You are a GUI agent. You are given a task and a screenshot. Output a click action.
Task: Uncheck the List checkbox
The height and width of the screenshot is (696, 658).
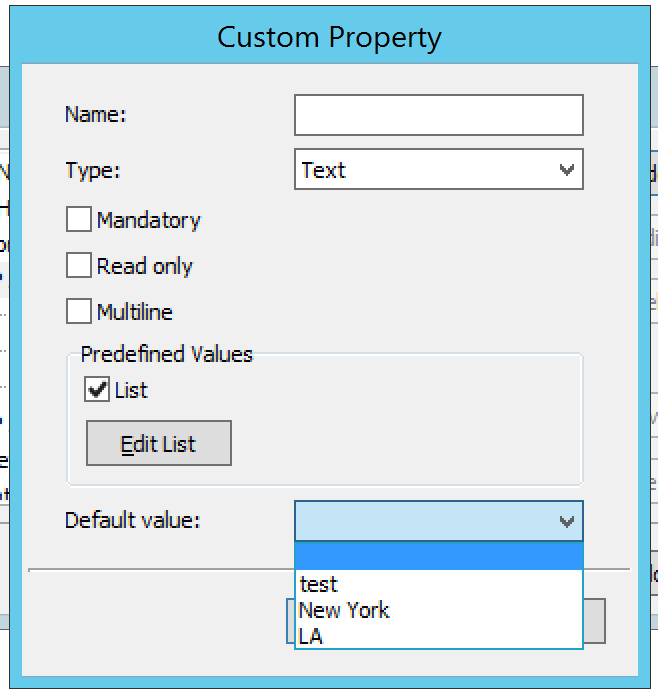coord(97,389)
